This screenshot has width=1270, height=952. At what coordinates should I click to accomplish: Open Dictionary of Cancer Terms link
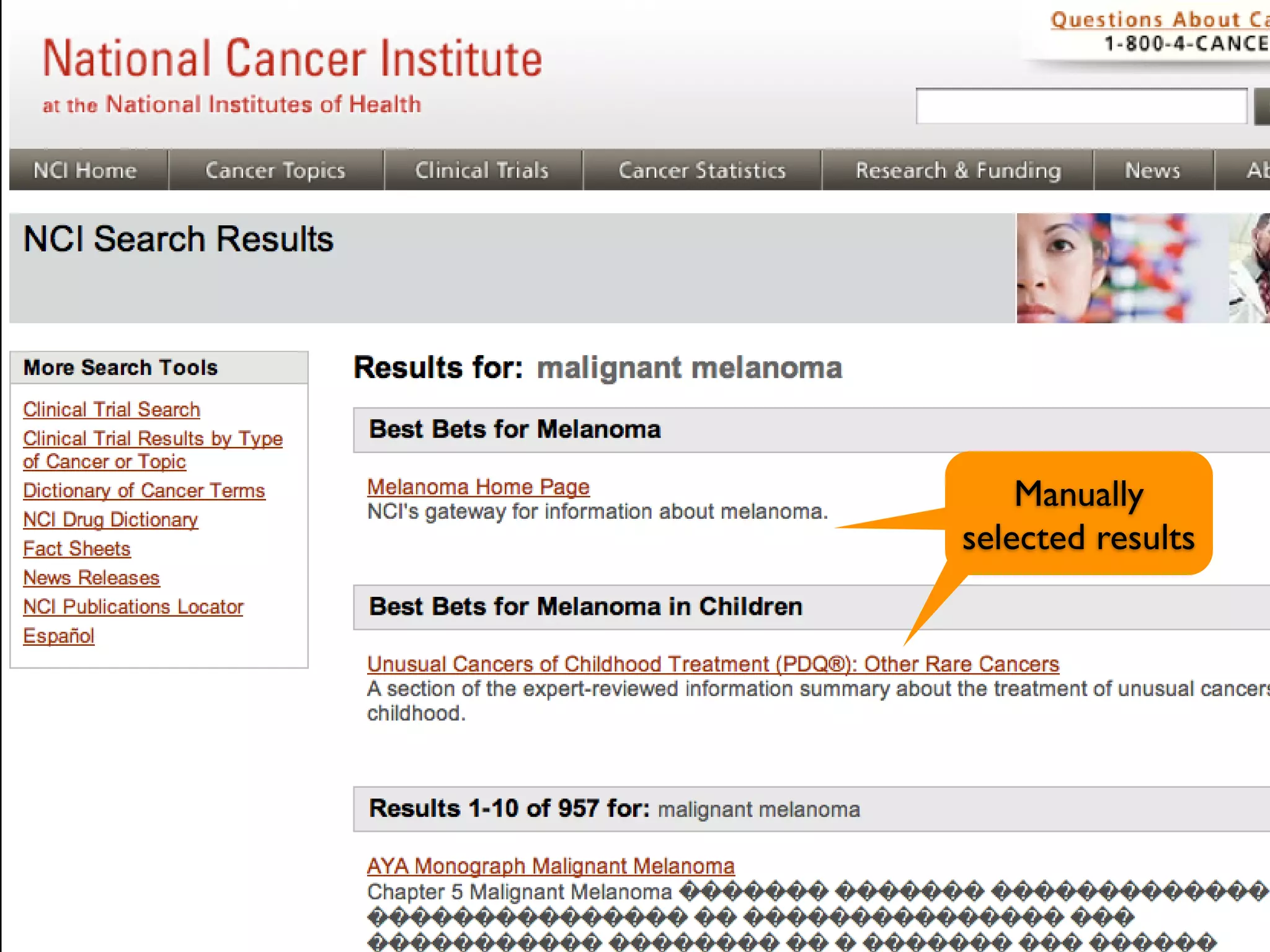[x=144, y=491]
